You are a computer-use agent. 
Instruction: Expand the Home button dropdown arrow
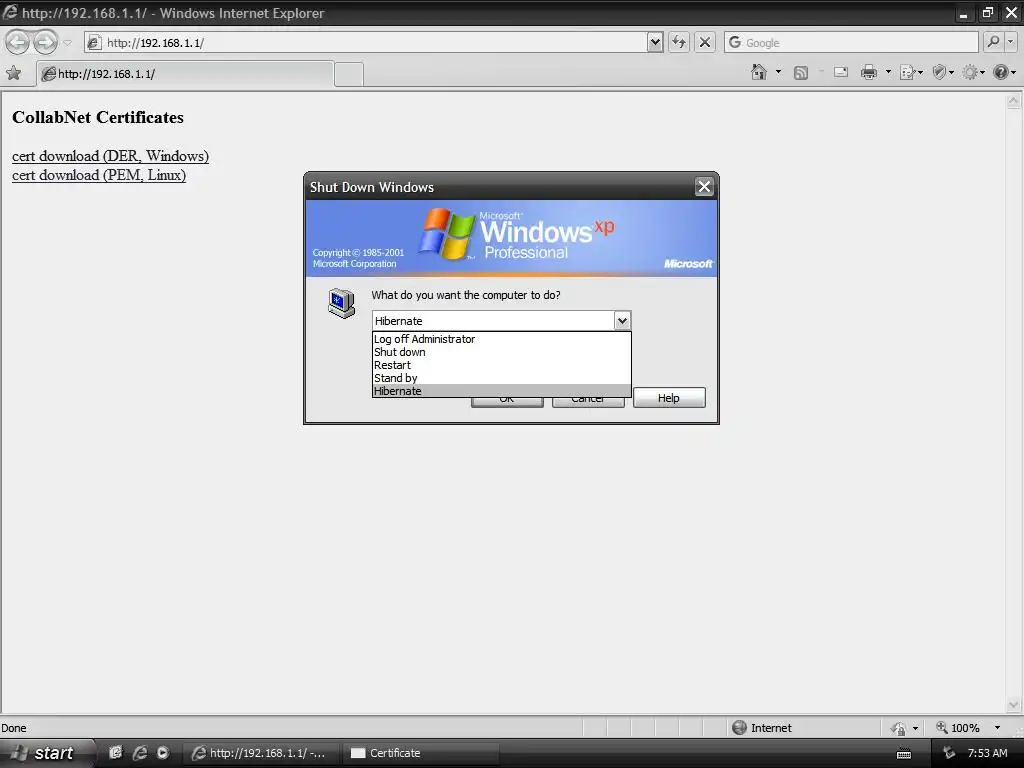coord(778,72)
